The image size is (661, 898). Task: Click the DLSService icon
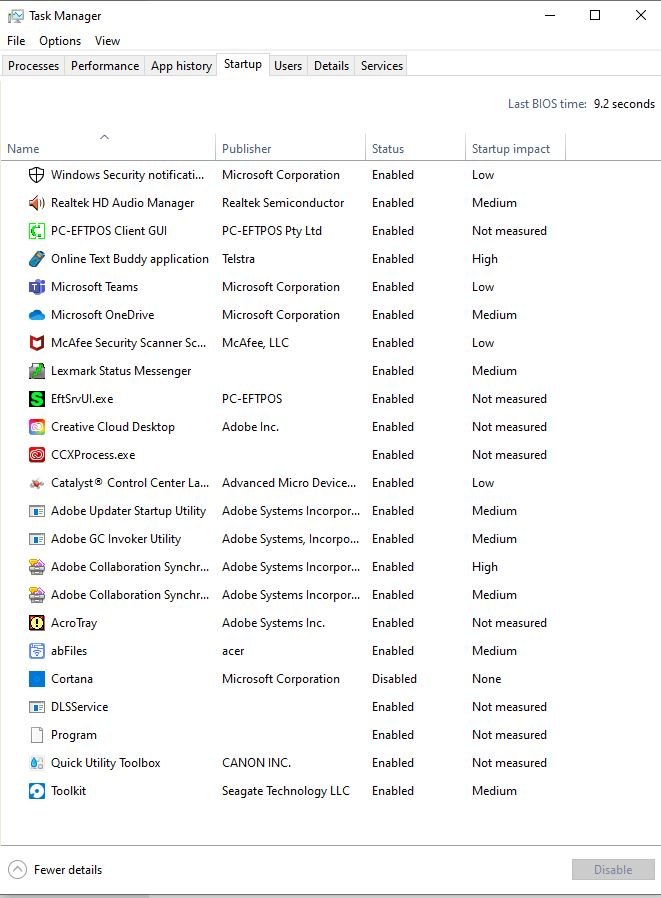pos(37,707)
